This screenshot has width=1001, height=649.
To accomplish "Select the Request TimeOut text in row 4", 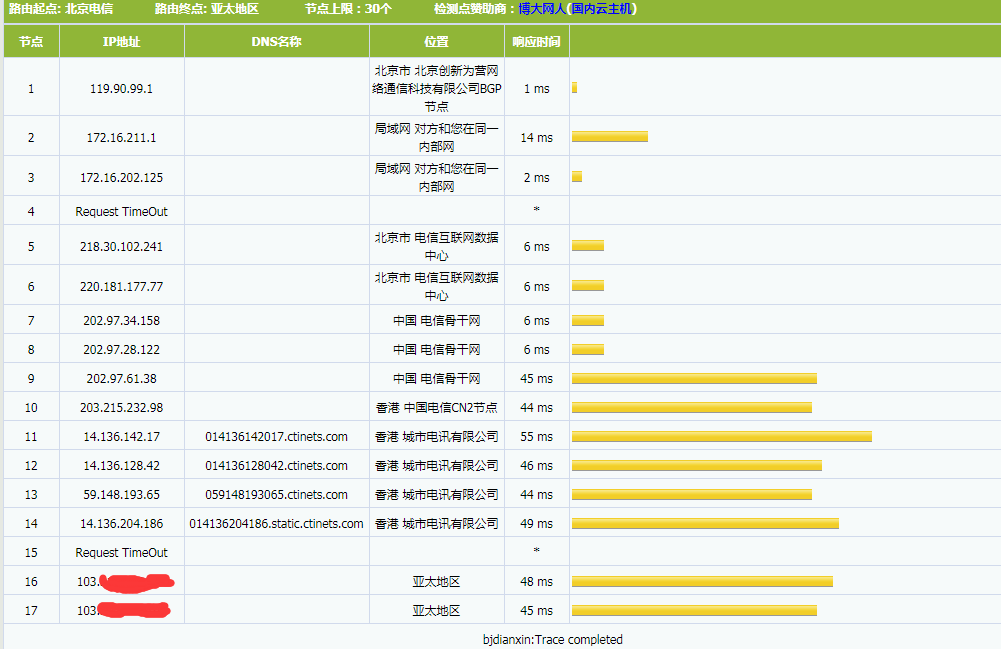I will 121,212.
